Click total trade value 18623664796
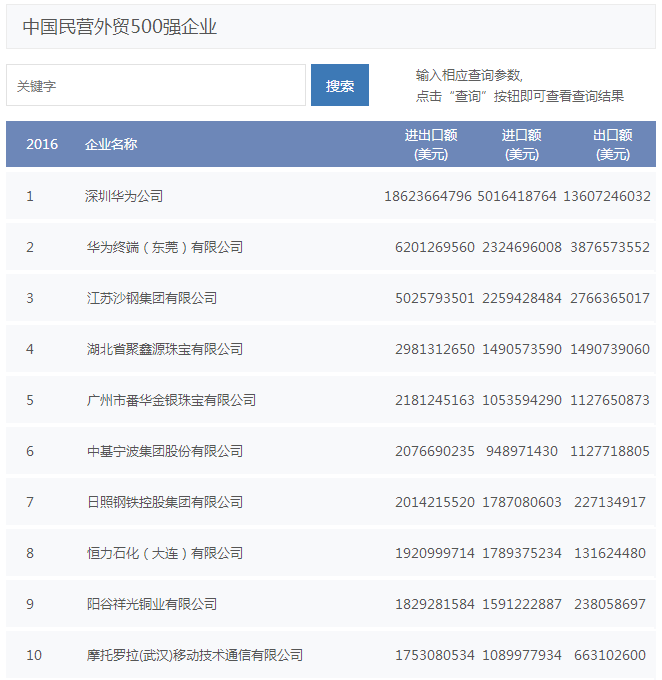662x680 pixels. [428, 196]
